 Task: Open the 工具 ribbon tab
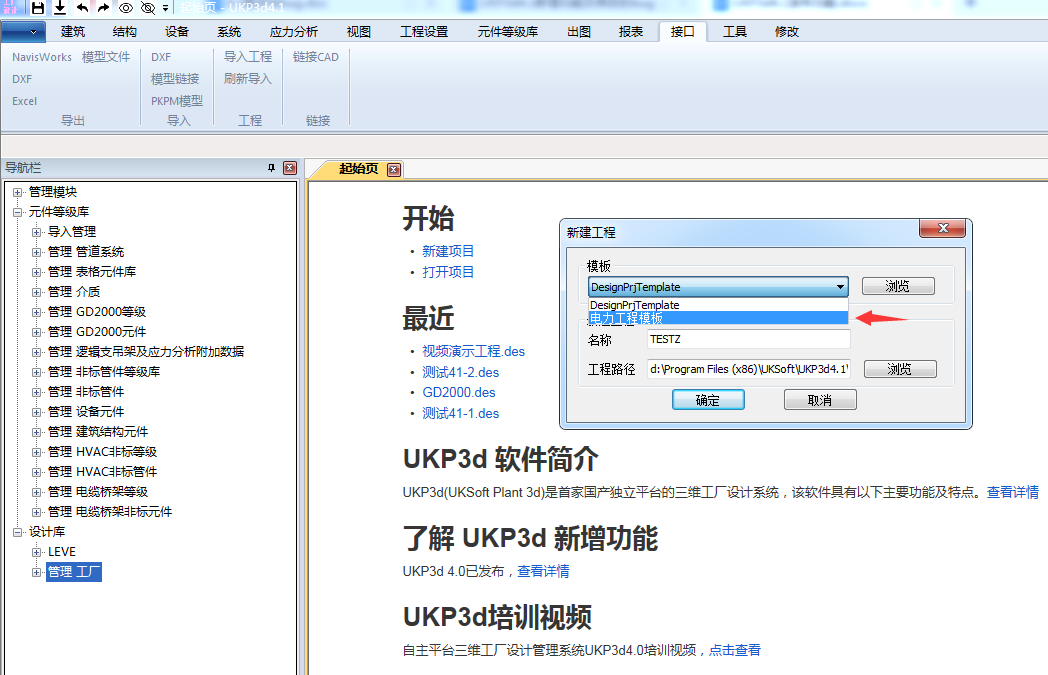pyautogui.click(x=735, y=31)
